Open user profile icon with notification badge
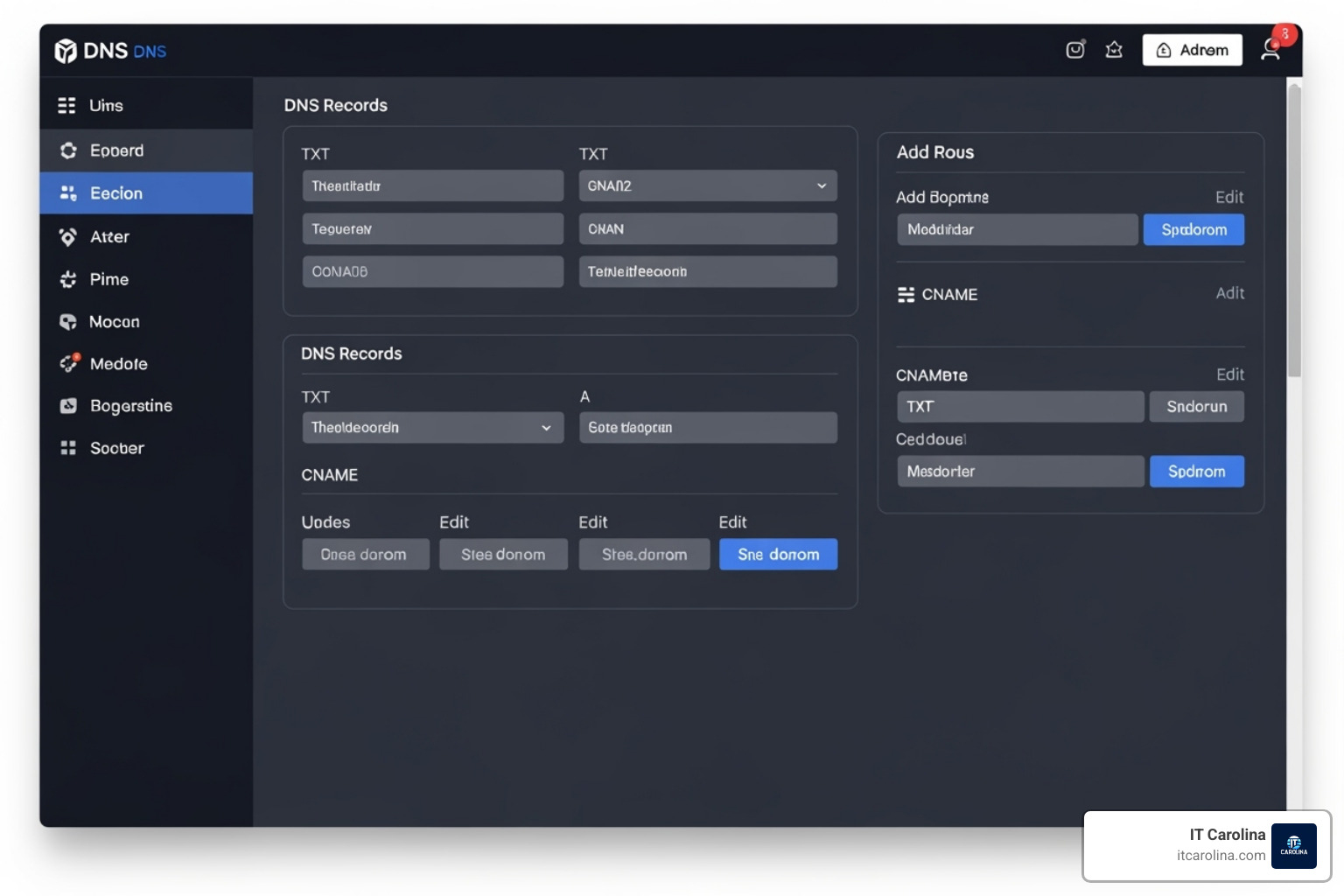 (x=1270, y=50)
